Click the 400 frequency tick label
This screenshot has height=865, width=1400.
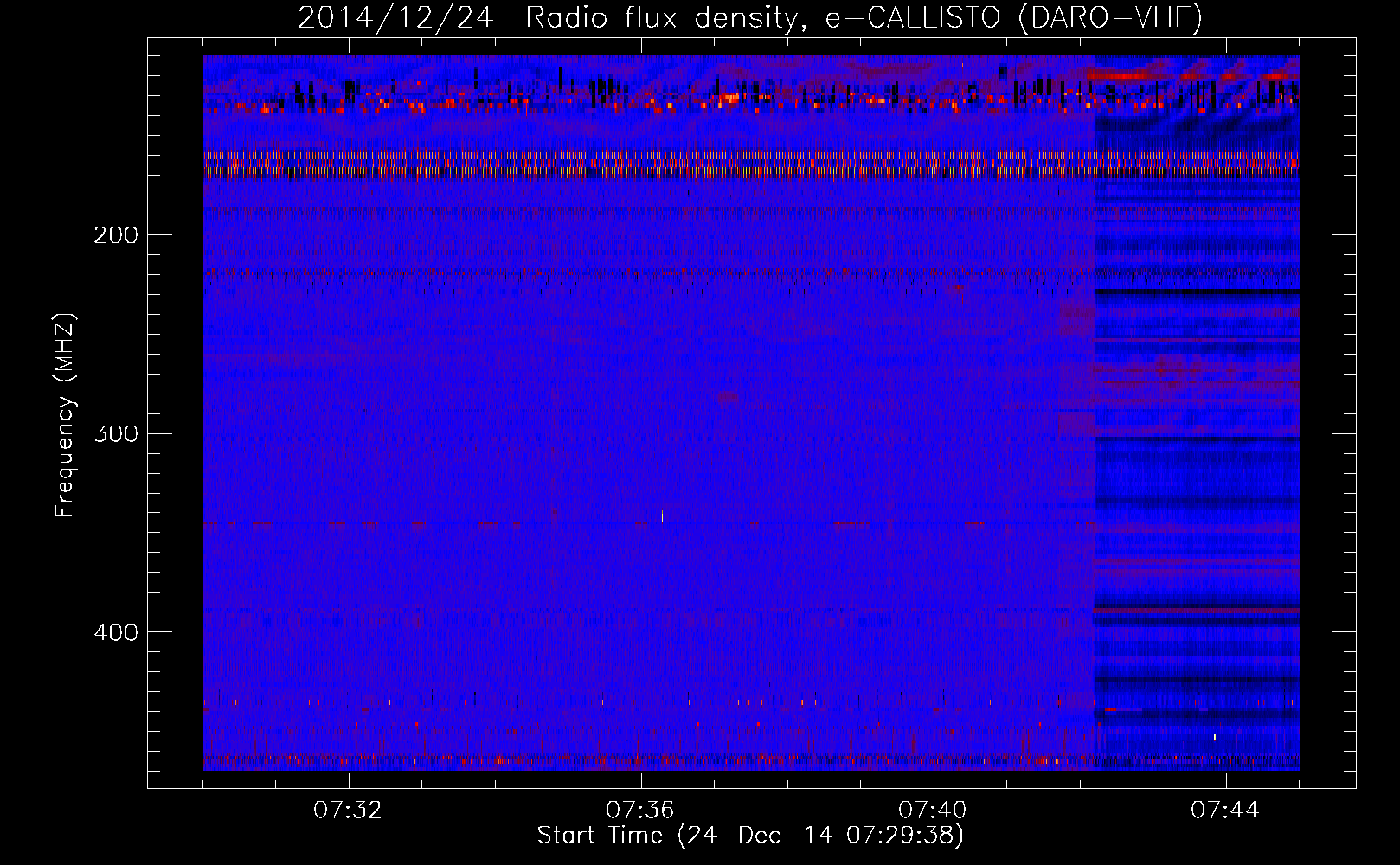[x=116, y=632]
